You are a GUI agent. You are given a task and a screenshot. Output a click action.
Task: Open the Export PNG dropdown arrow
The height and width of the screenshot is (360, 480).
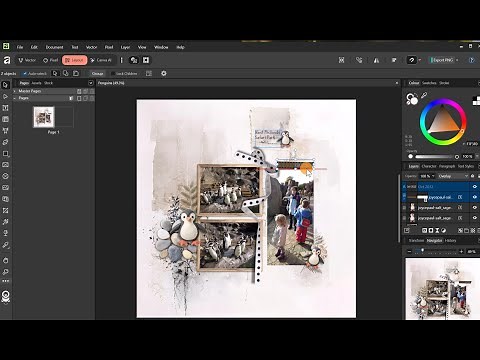point(457,60)
